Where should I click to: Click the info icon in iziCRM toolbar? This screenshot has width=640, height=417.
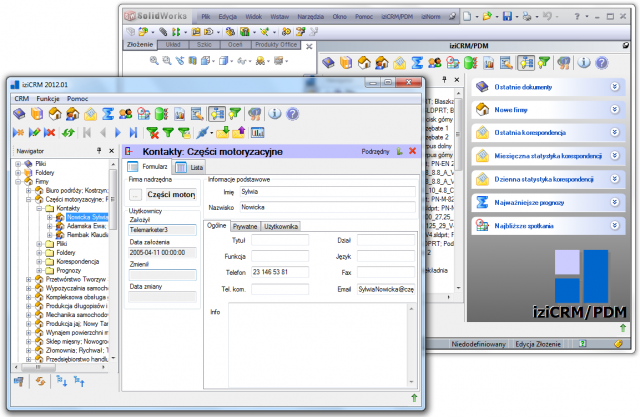click(x=275, y=113)
